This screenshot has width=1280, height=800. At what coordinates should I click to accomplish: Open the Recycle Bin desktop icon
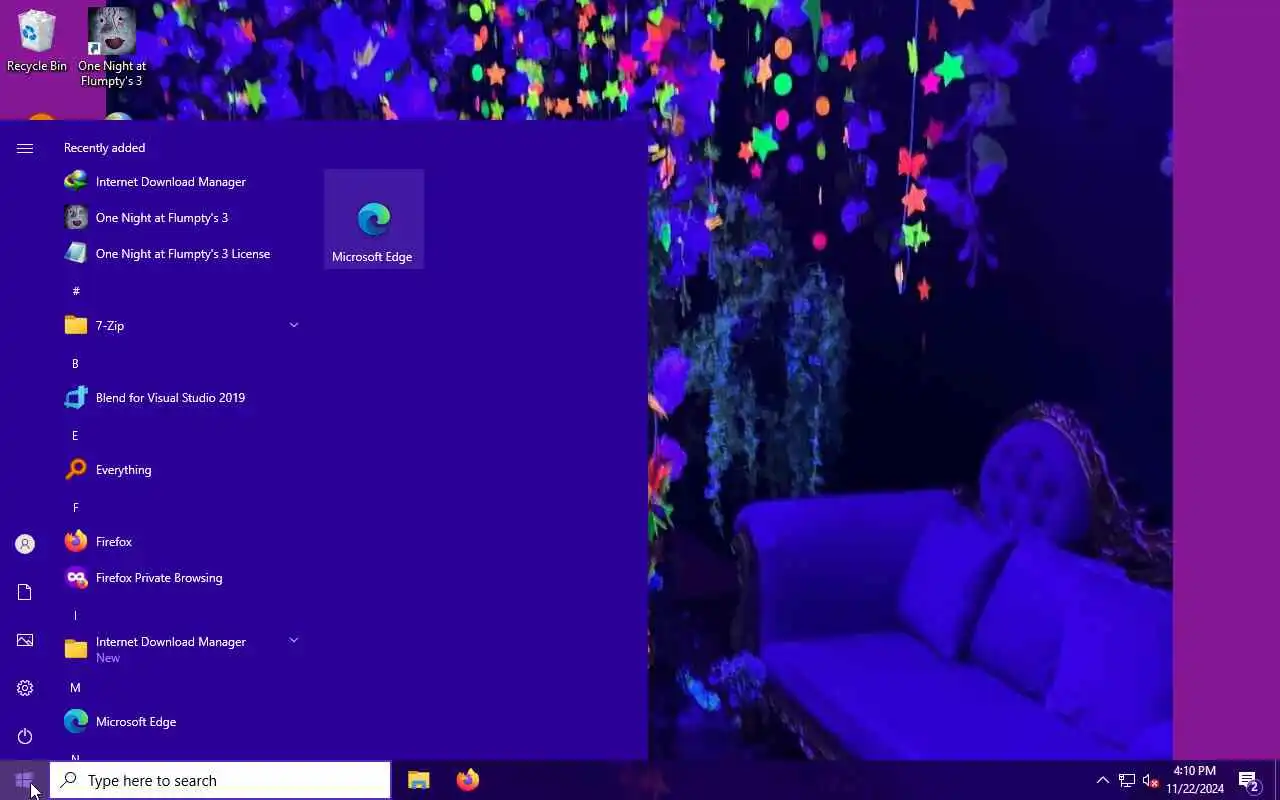click(x=37, y=41)
